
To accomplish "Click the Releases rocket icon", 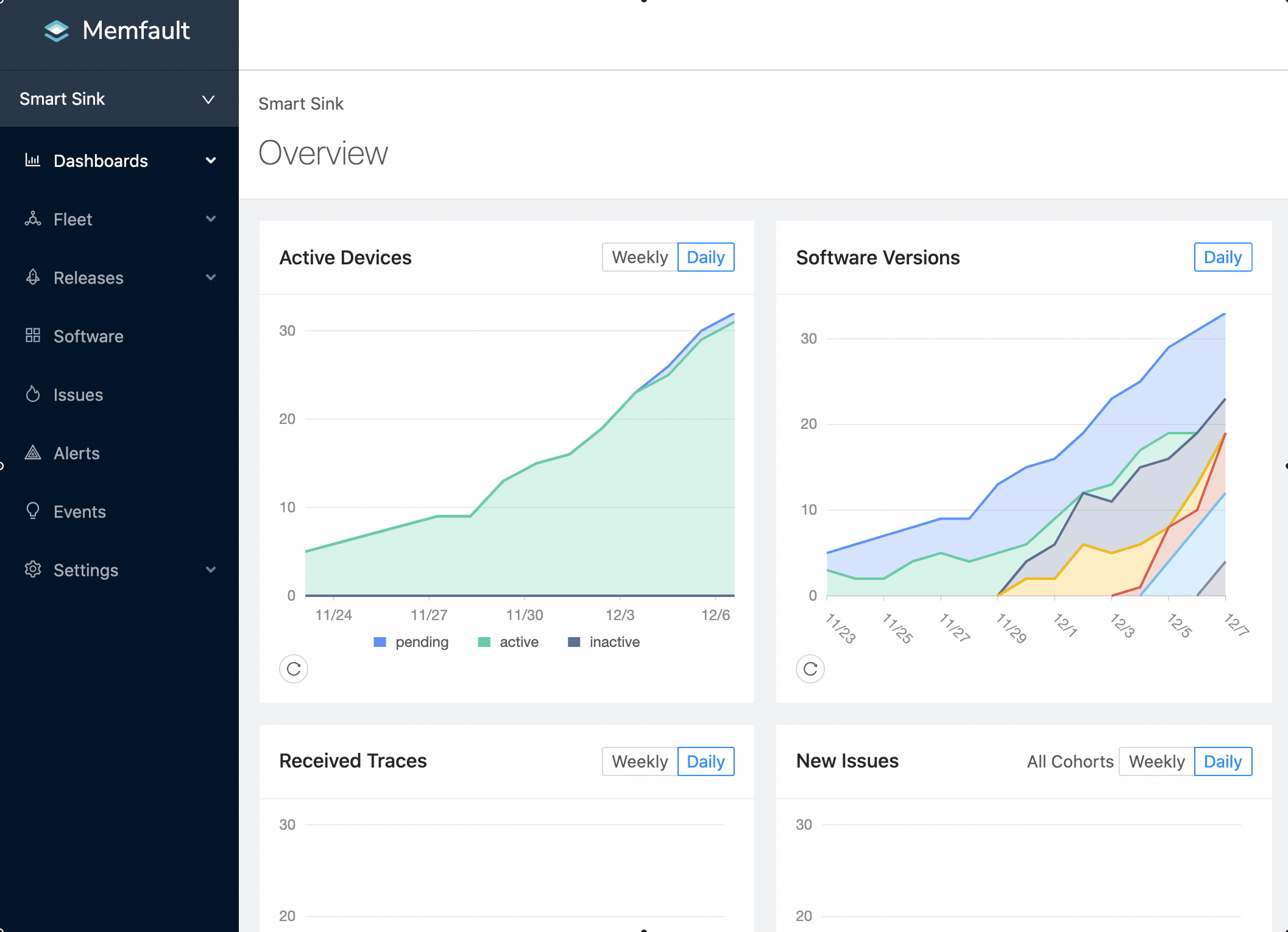I will pos(32,277).
